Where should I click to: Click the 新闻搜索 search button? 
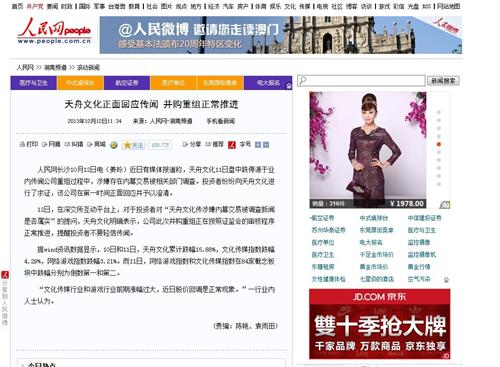(x=443, y=81)
